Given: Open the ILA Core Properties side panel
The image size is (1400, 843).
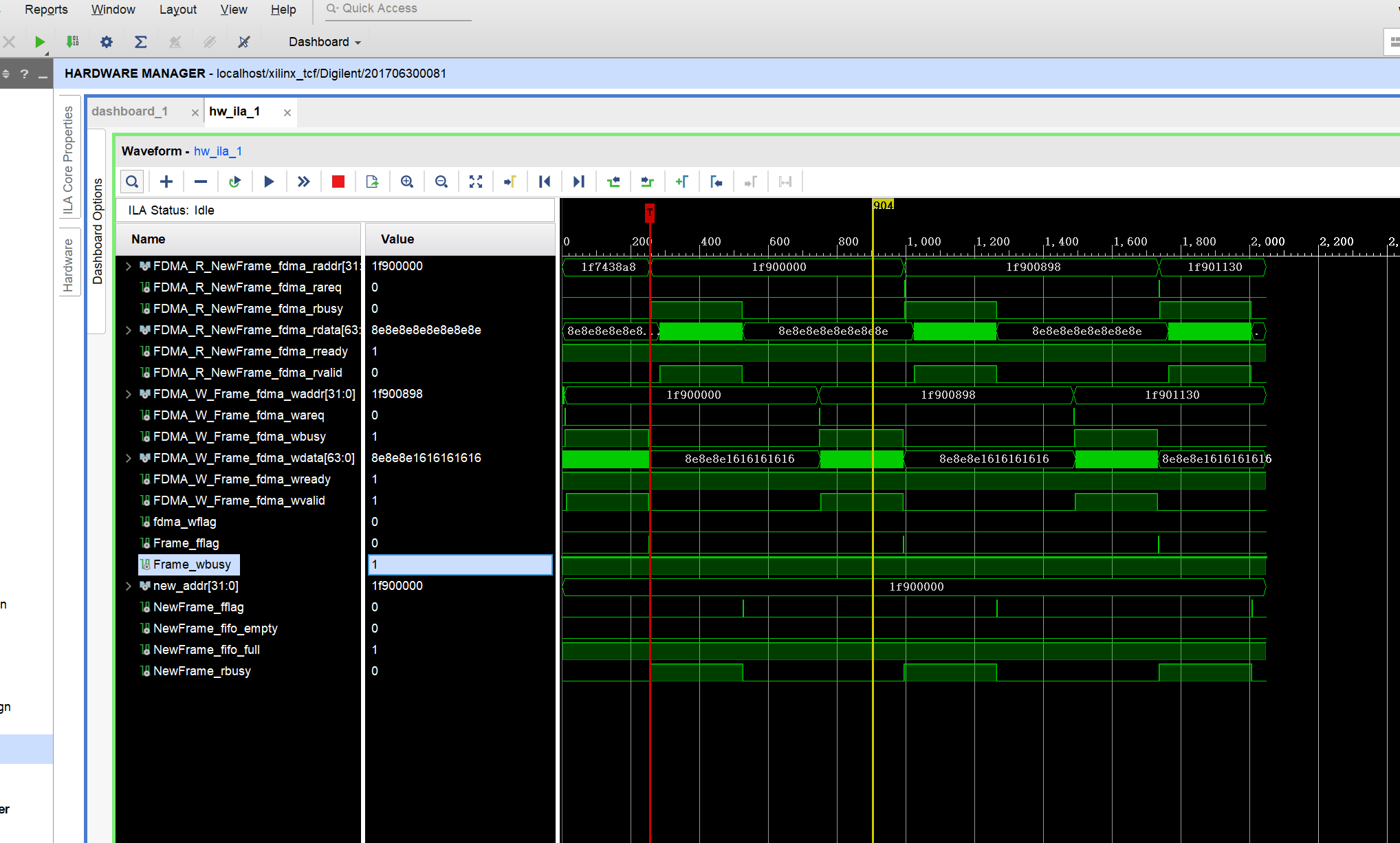Looking at the screenshot, I should point(68,160).
